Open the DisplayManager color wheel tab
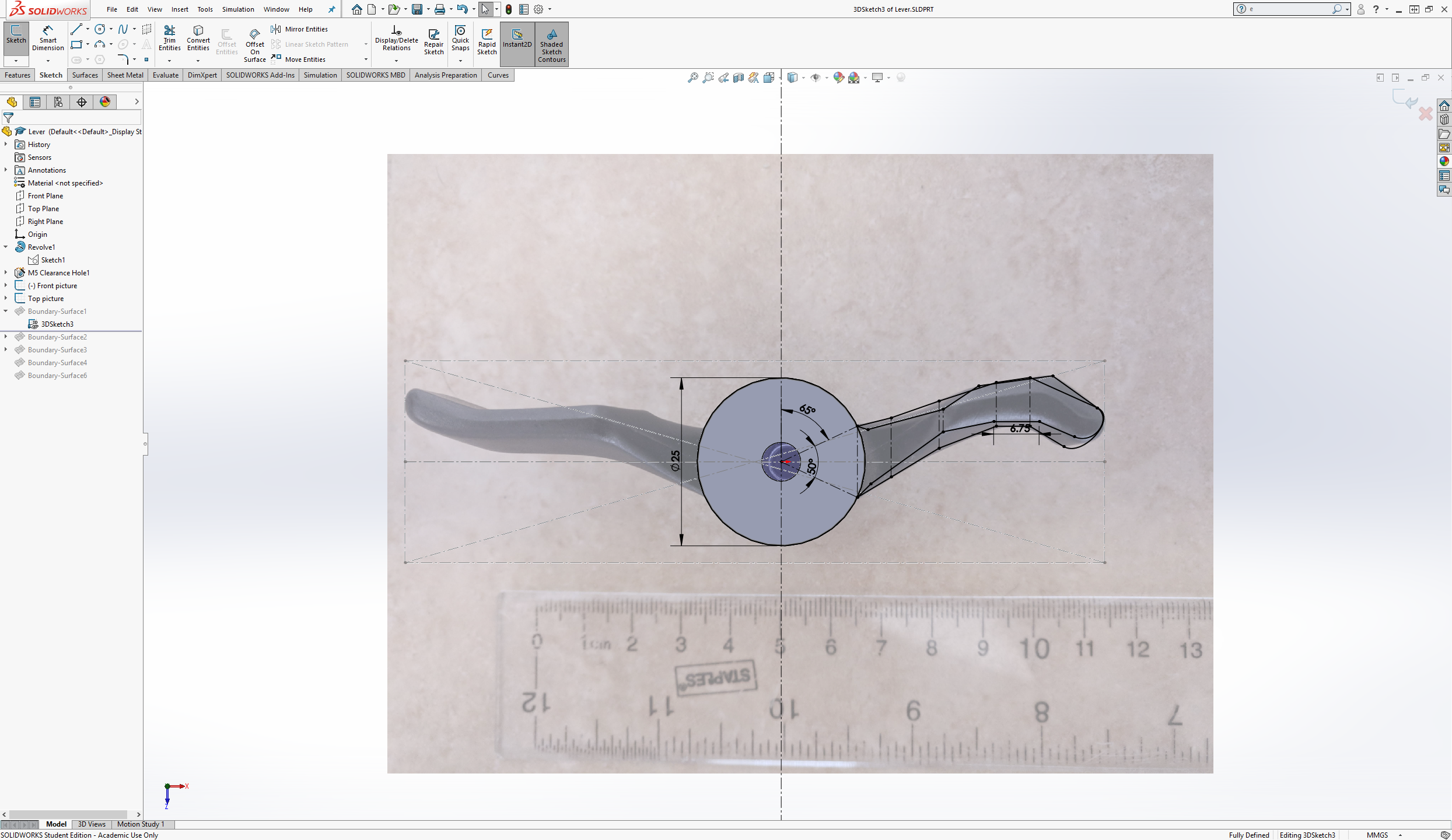The width and height of the screenshot is (1452, 840). coord(105,102)
